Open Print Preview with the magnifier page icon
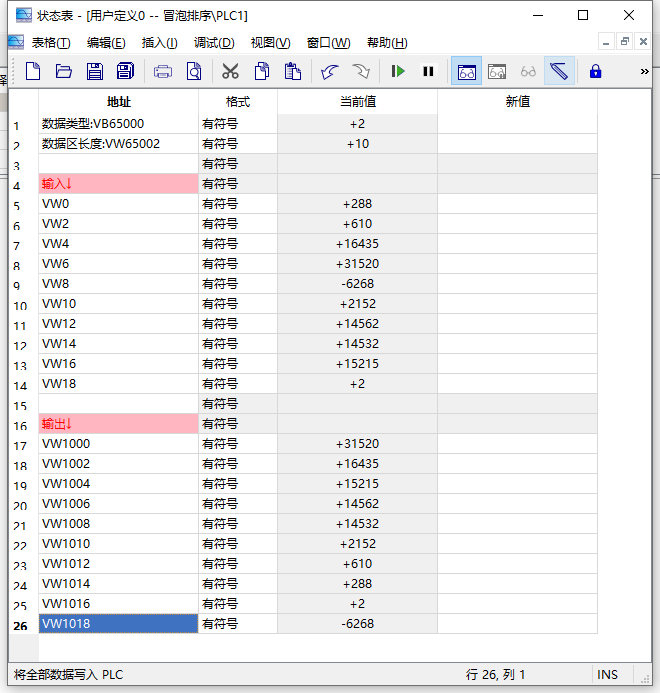 click(194, 71)
